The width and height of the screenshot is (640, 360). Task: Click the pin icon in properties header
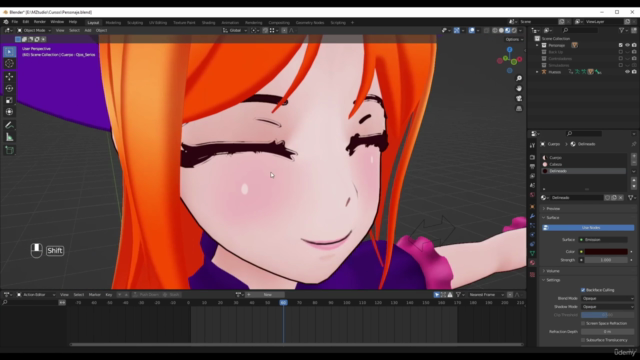[633, 144]
